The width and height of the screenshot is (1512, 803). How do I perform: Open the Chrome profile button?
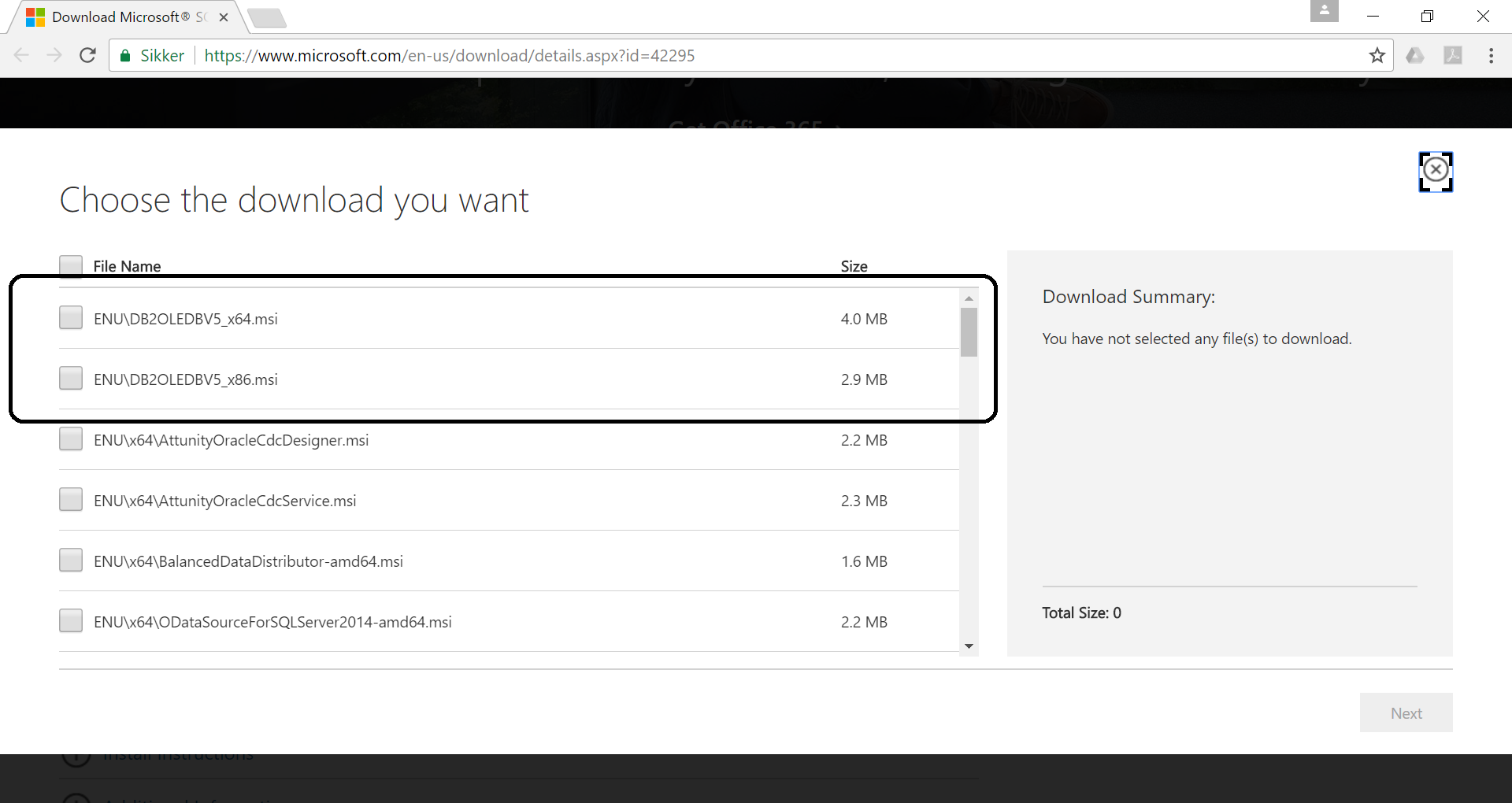coord(1324,11)
